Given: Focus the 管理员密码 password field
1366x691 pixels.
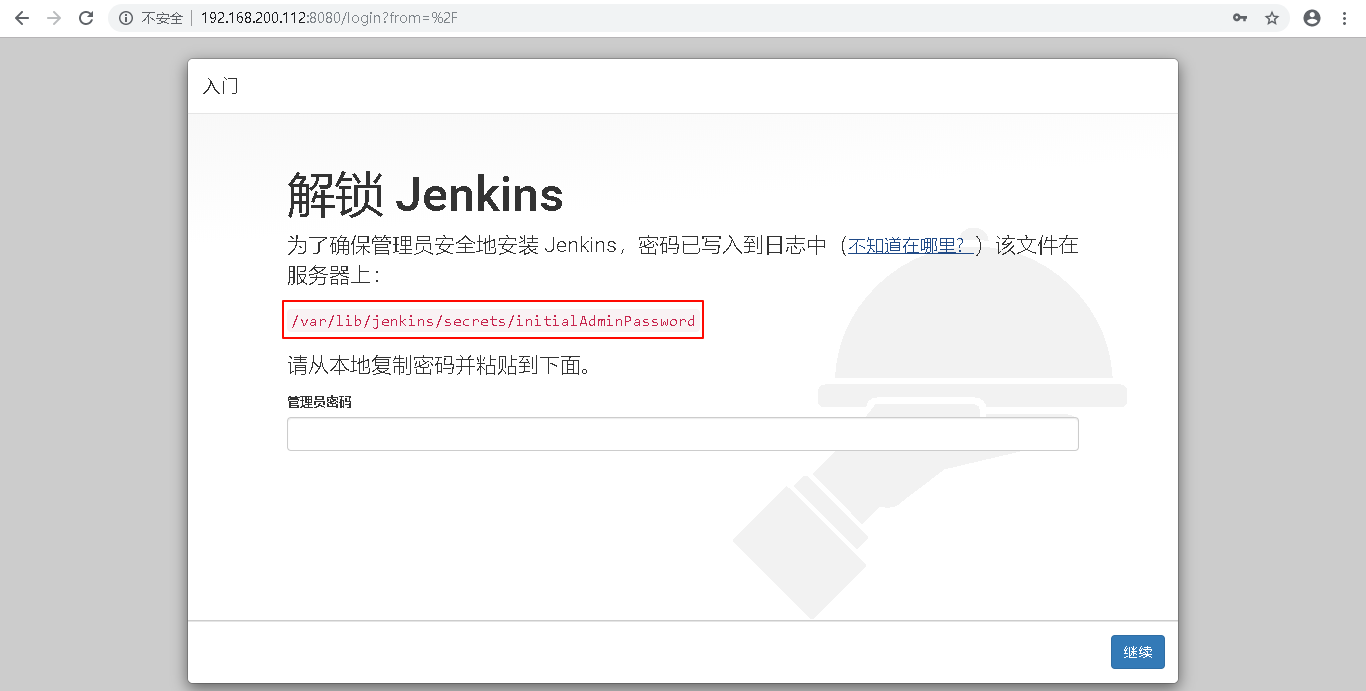Looking at the screenshot, I should (x=682, y=434).
